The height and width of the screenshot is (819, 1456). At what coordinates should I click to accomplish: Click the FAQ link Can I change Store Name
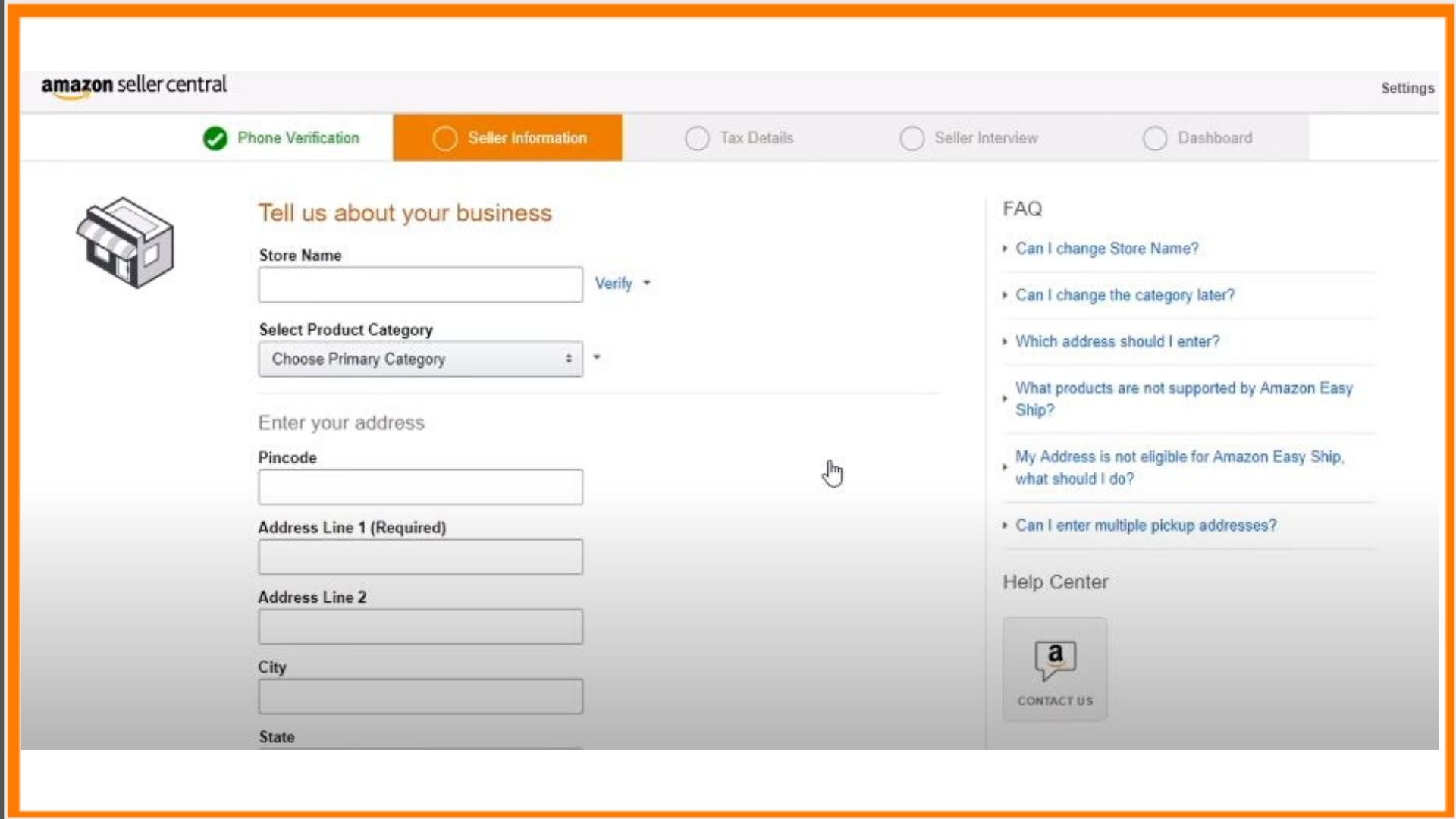[1106, 248]
